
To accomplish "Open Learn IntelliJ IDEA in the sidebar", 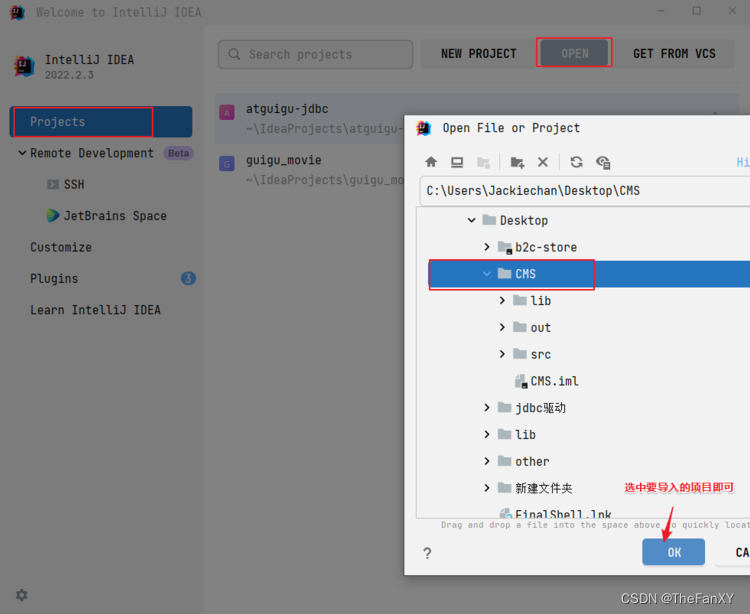I will [x=95, y=310].
